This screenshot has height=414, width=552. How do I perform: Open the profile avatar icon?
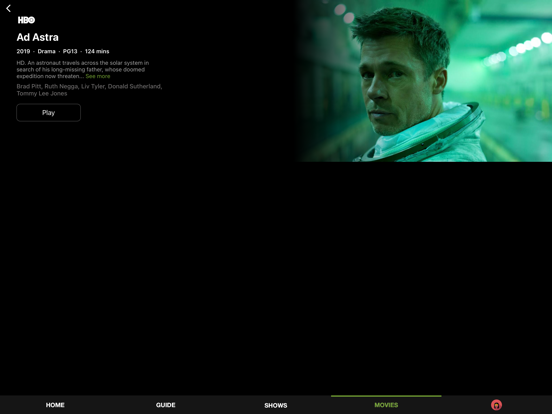coord(496,405)
